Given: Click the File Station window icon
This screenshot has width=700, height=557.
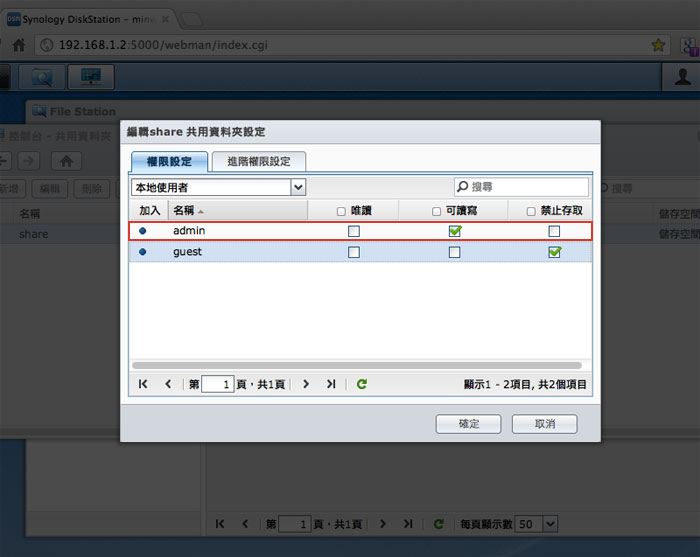Looking at the screenshot, I should (39, 111).
